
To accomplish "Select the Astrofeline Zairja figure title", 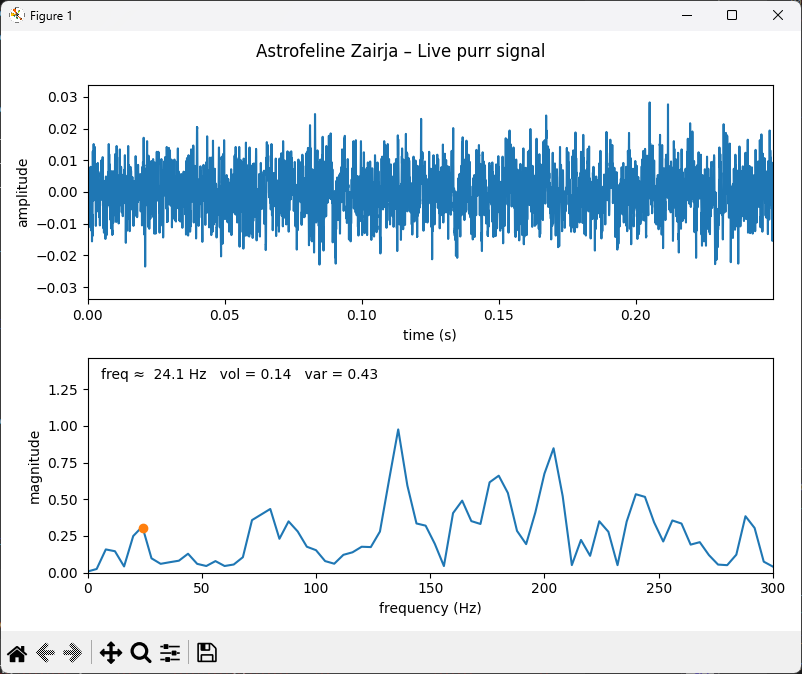I will click(x=400, y=51).
